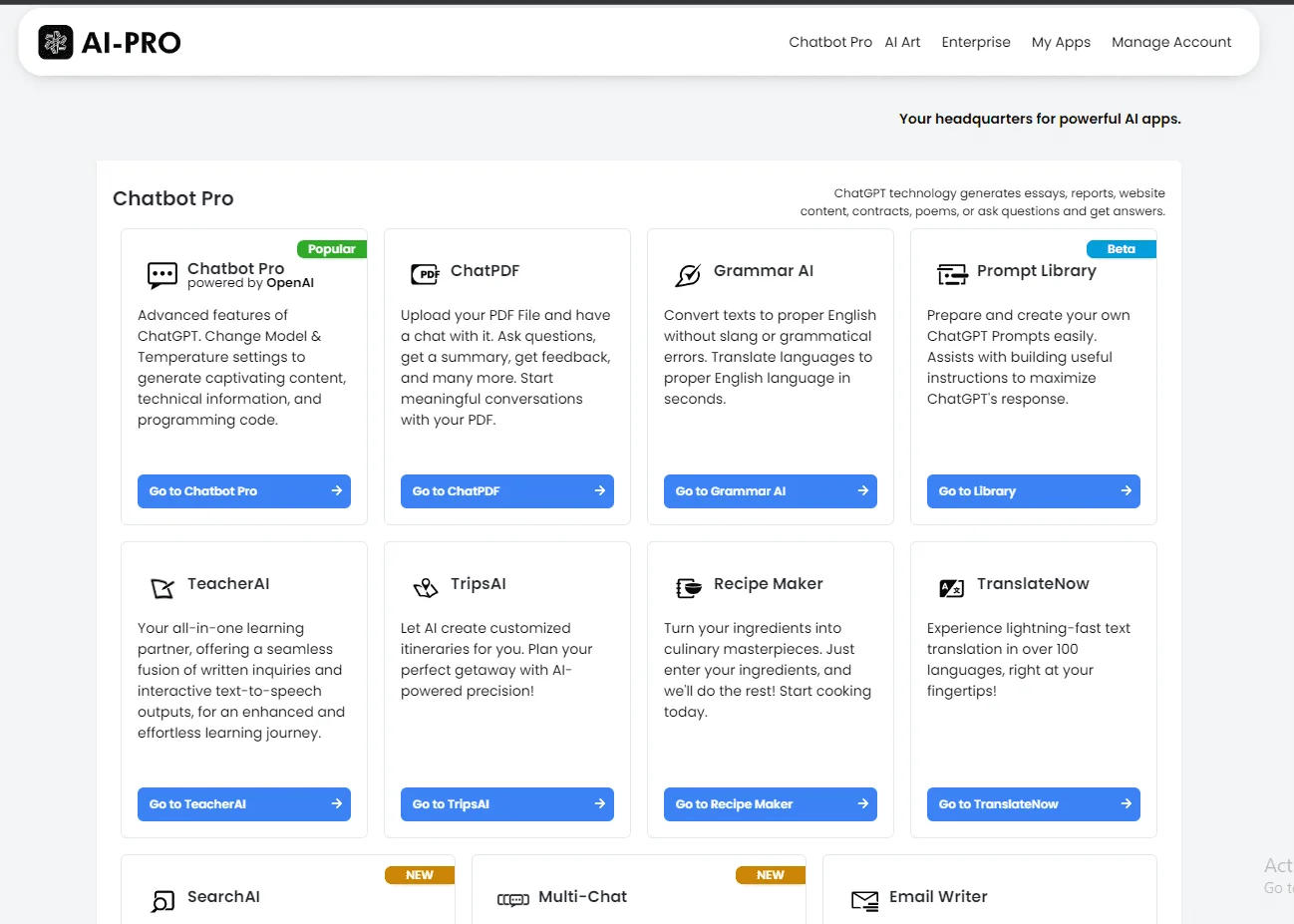Open Manage Account in the top navigation
The height and width of the screenshot is (924, 1294).
click(1171, 42)
